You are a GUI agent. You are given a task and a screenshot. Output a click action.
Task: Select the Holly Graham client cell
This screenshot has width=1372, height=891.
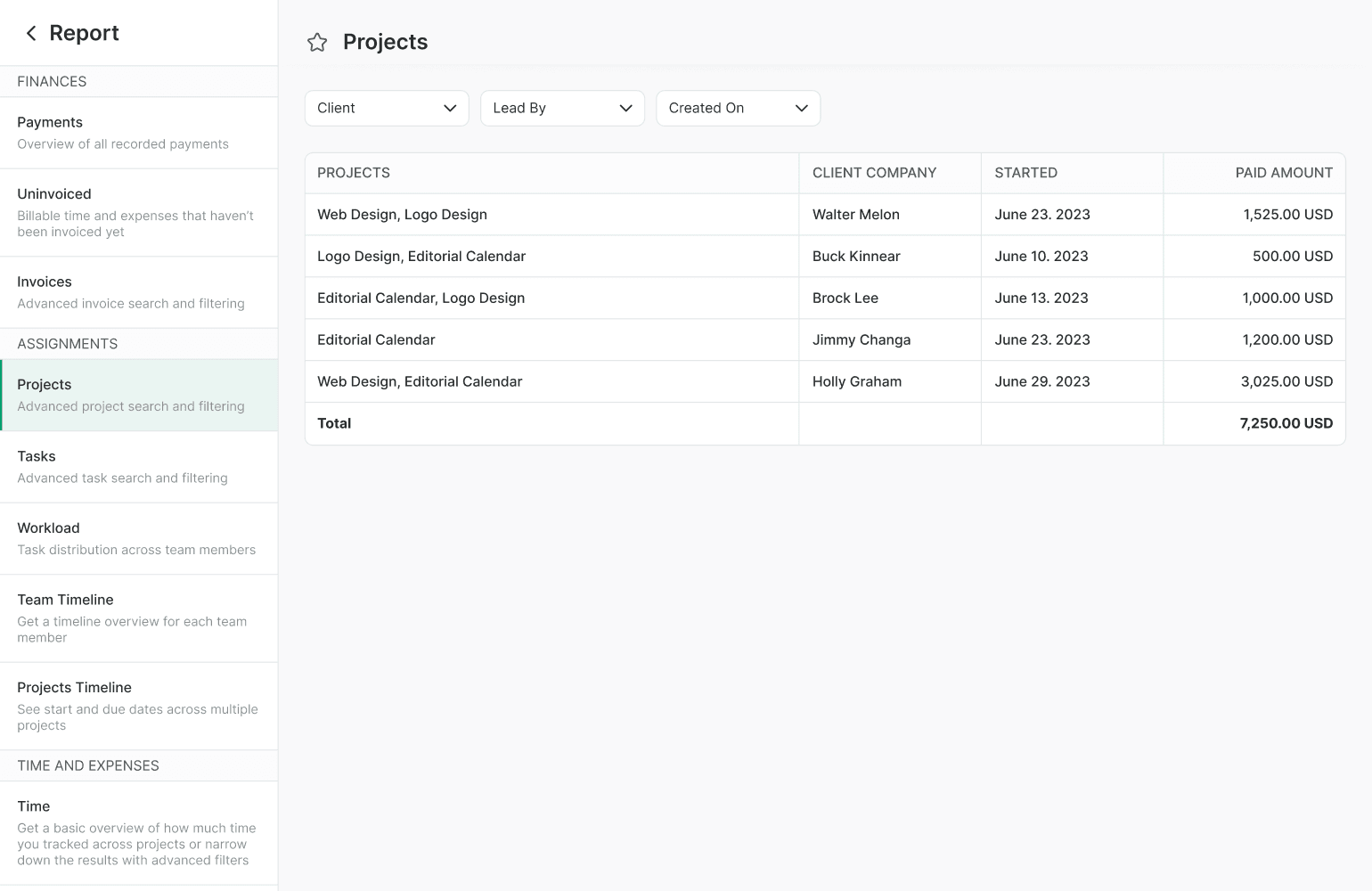[x=856, y=381]
